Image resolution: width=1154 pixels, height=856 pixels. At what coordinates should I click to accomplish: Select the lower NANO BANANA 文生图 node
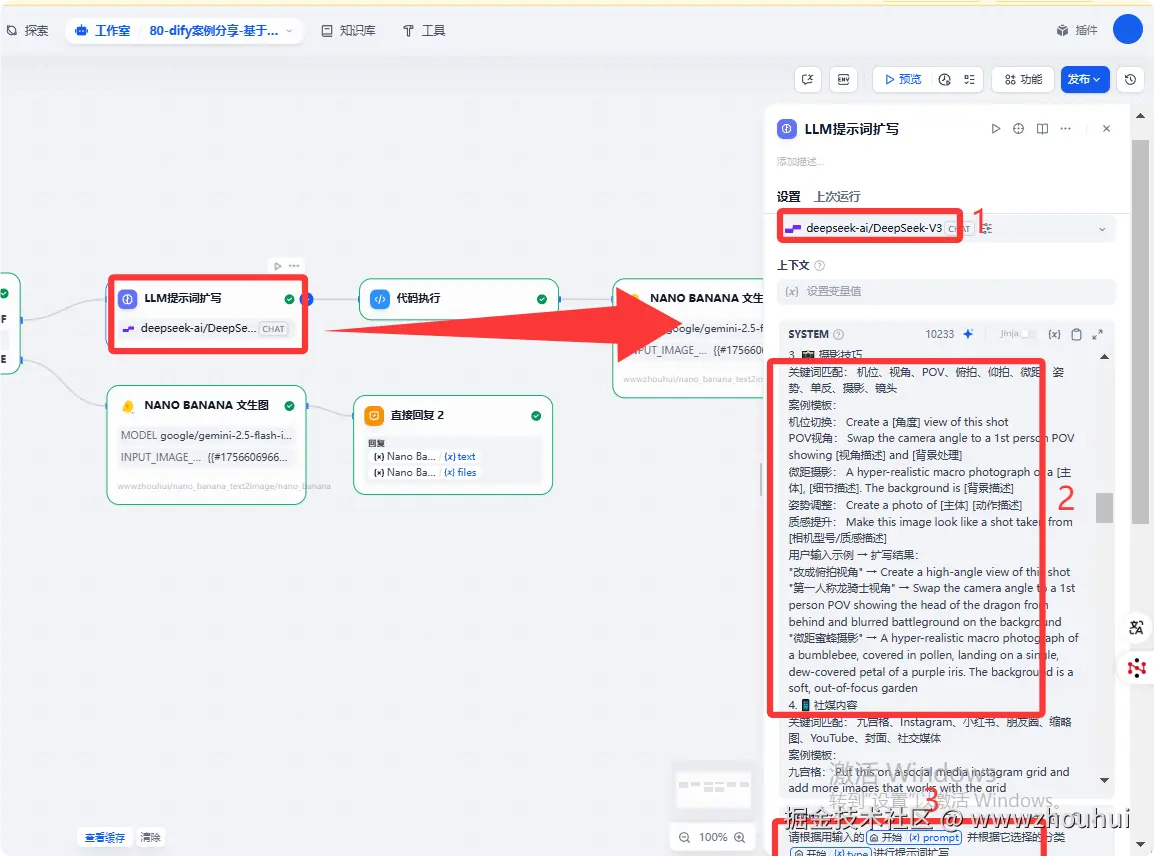pos(206,445)
